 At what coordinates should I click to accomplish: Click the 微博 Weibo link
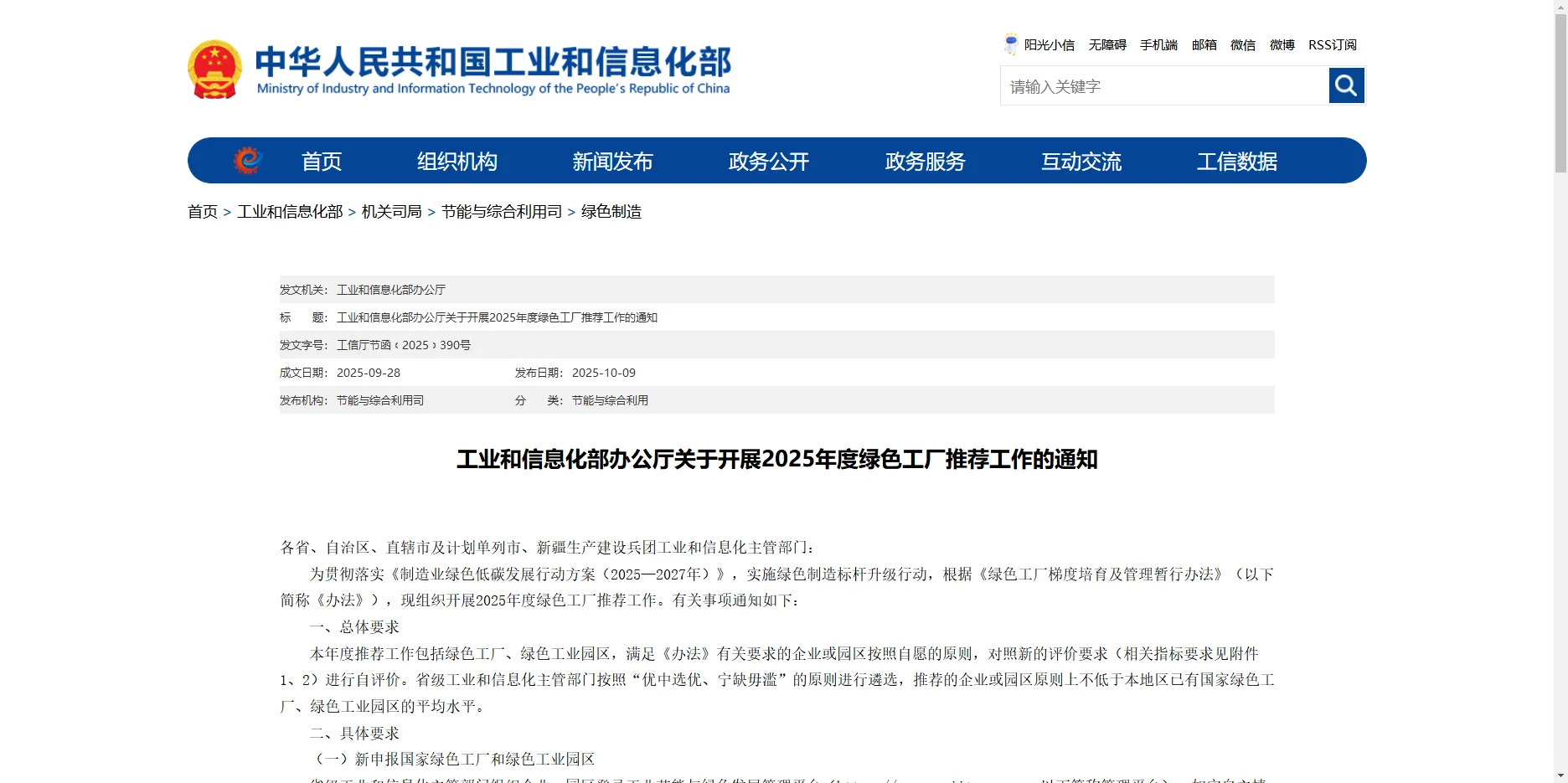pyautogui.click(x=1281, y=44)
